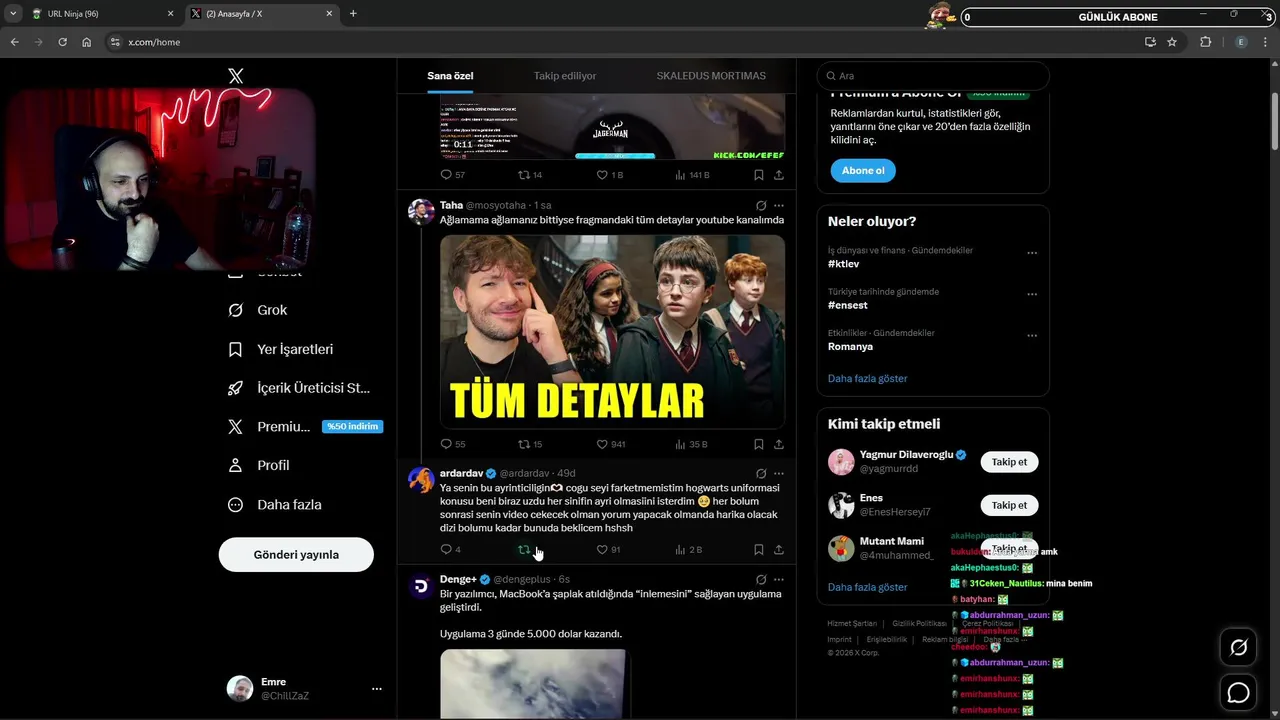This screenshot has height=720, width=1280.
Task: Open more options for #ensest trend
Action: coord(1032,294)
